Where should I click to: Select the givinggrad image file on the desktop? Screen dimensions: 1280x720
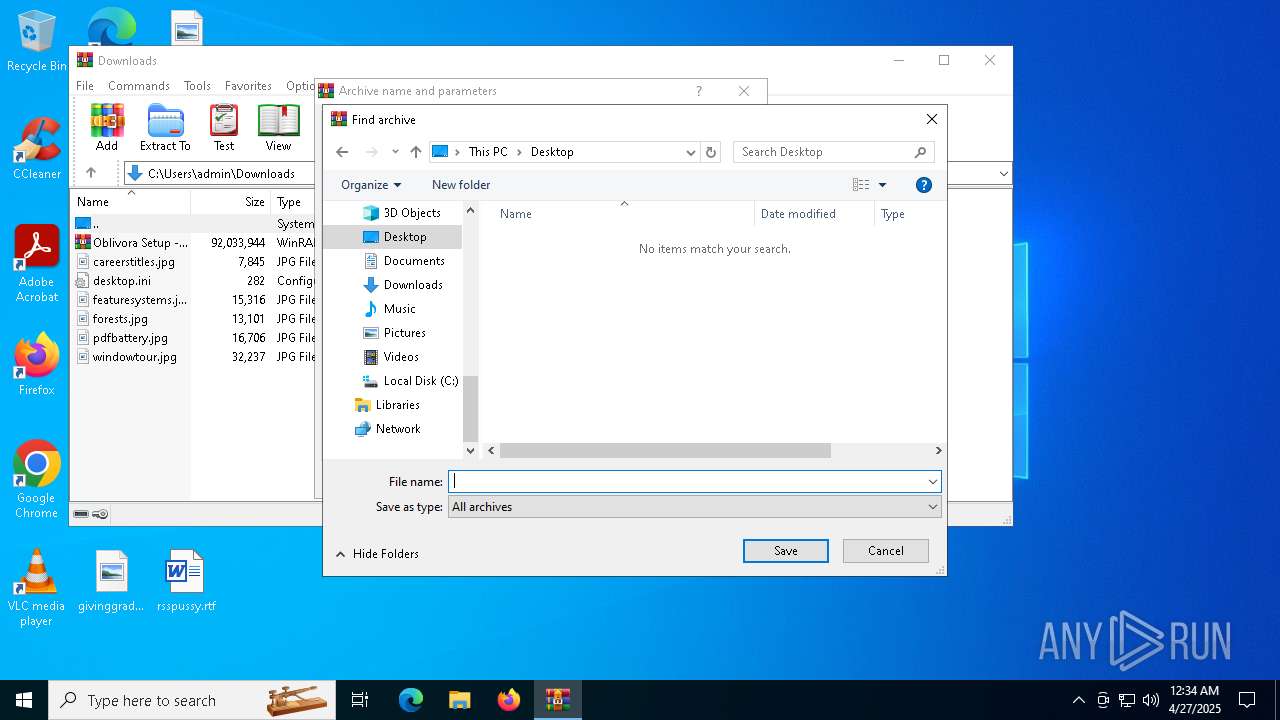coord(111,581)
